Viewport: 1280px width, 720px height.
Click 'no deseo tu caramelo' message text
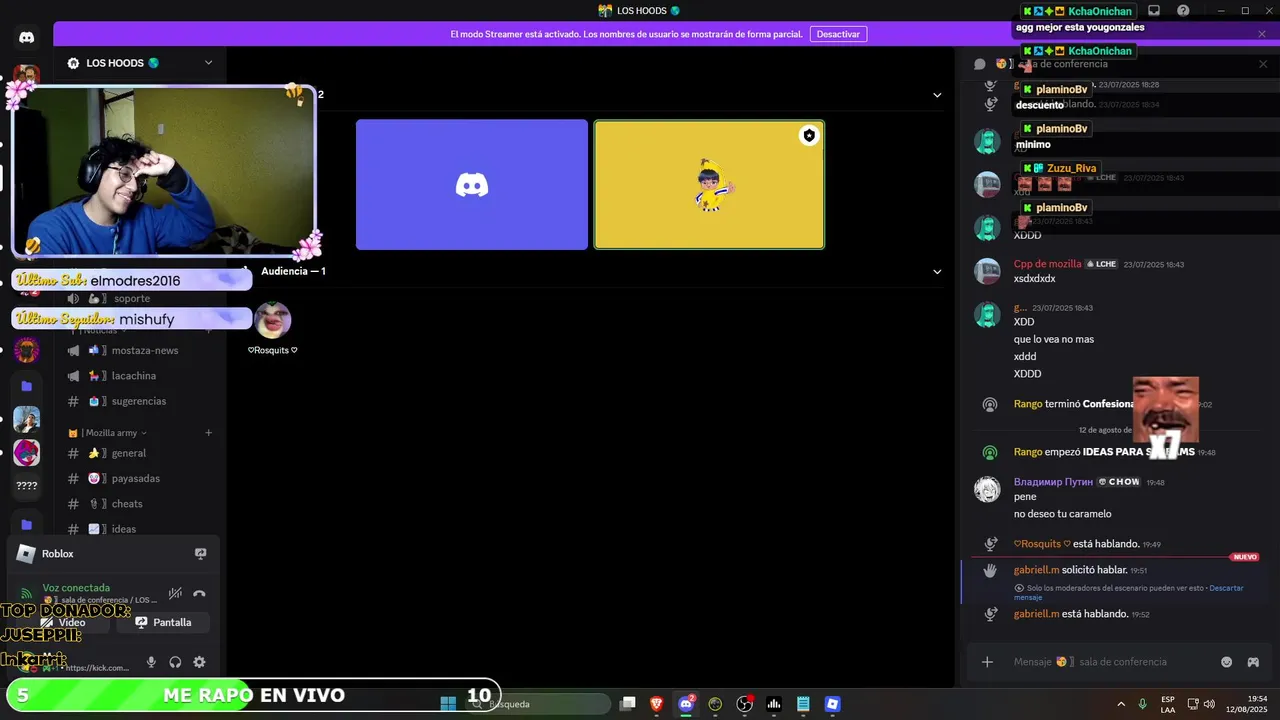point(1062,514)
